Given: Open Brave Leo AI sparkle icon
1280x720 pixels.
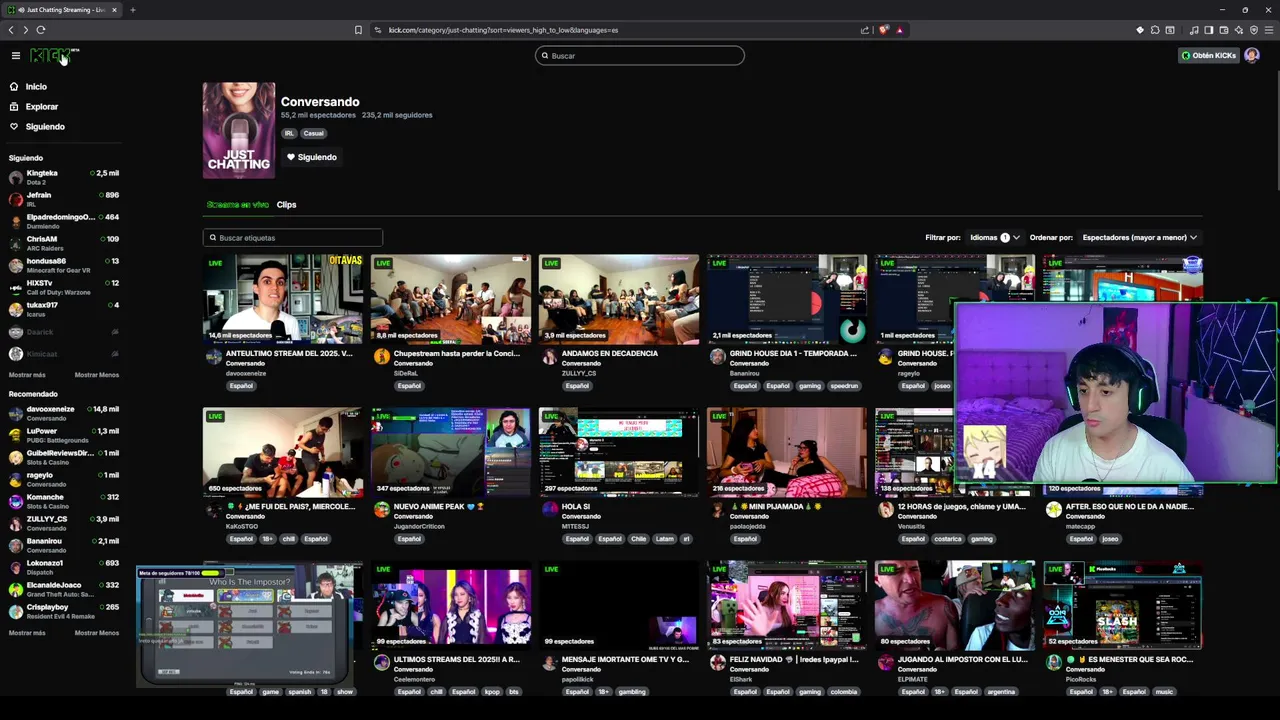Looking at the screenshot, I should [x=1239, y=30].
